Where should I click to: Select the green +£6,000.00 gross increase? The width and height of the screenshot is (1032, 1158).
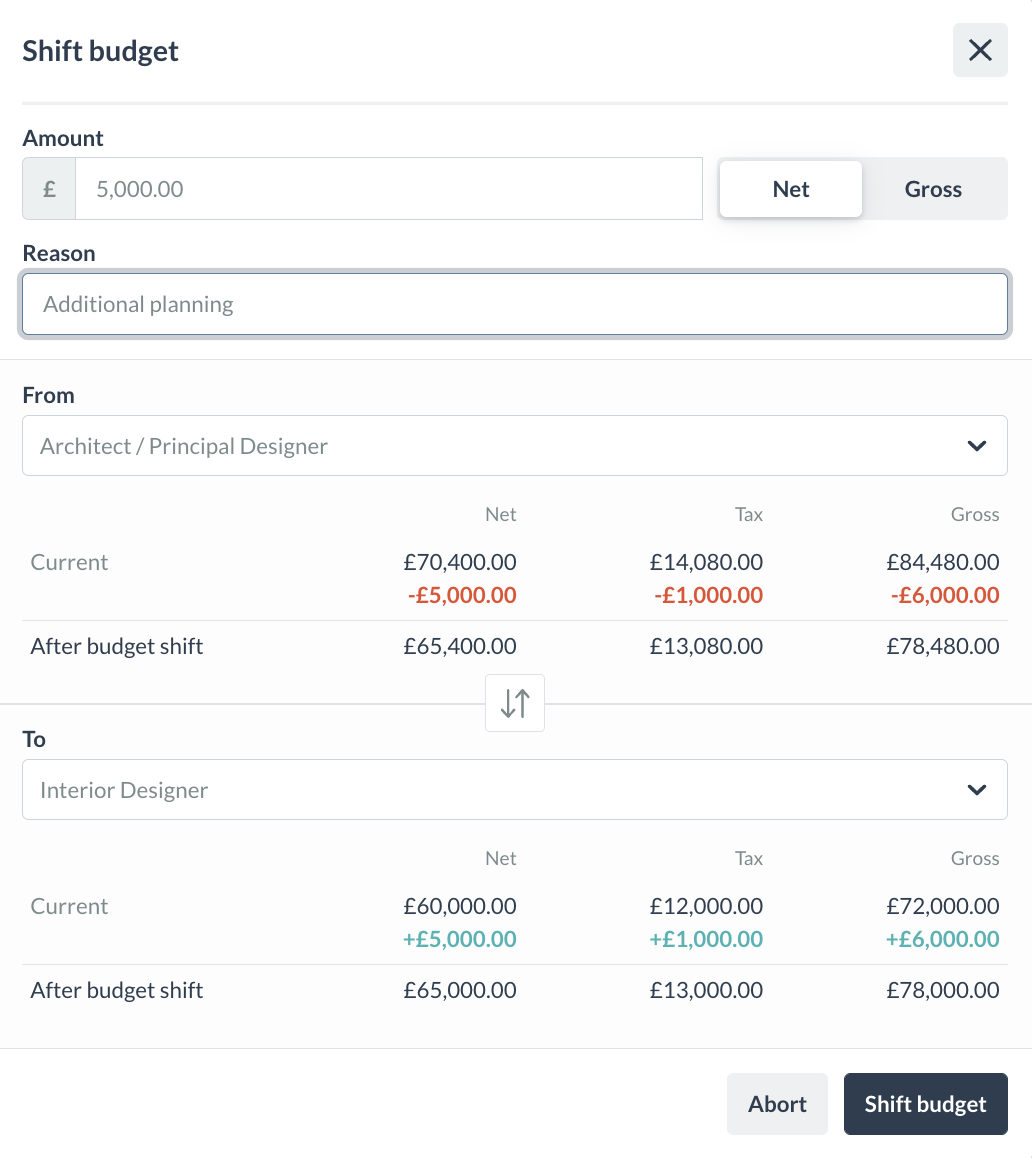tap(942, 940)
